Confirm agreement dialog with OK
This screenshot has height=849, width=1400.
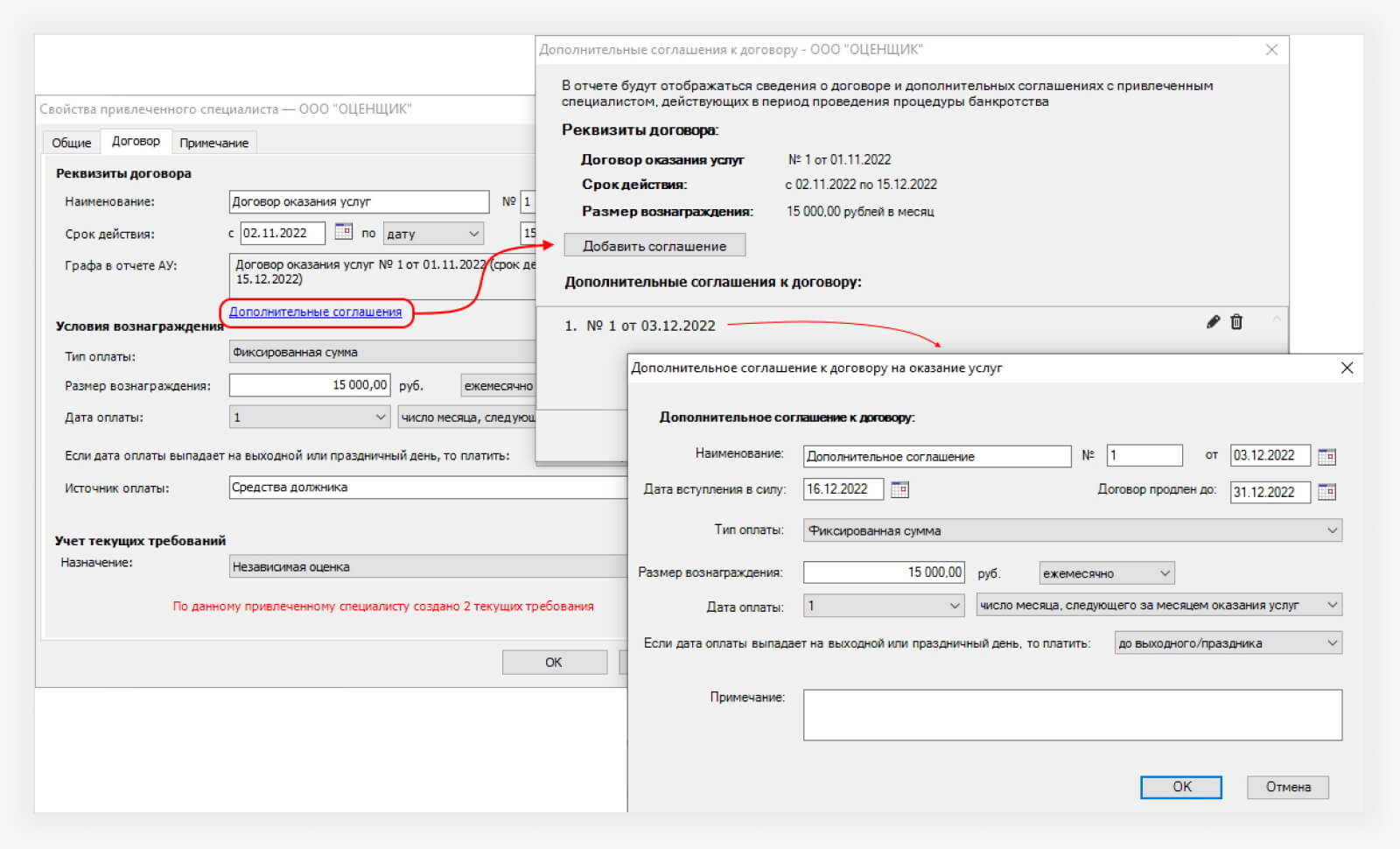[1181, 787]
